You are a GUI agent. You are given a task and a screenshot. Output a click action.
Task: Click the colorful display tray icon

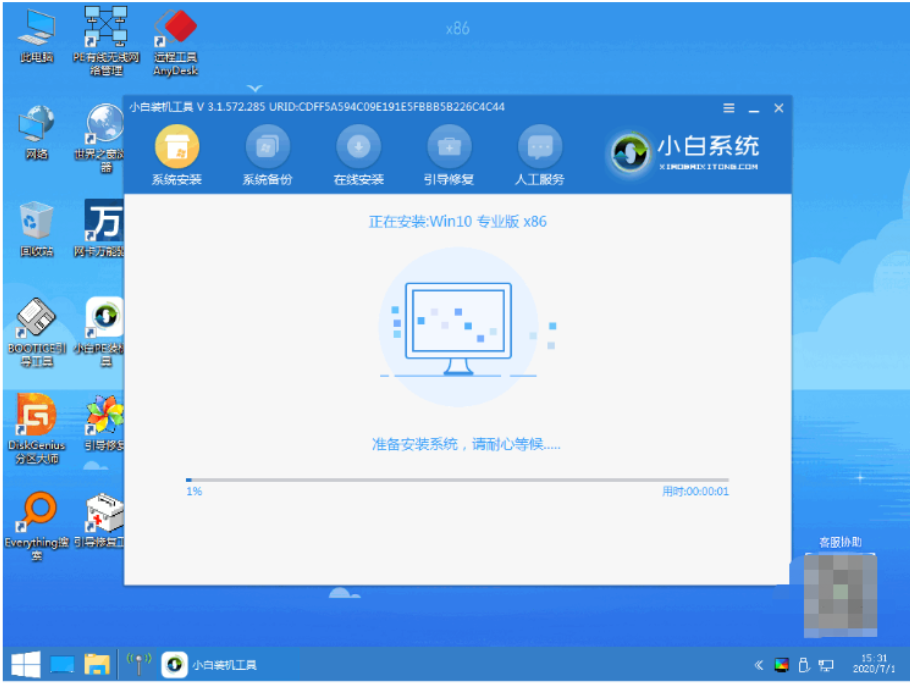point(782,665)
